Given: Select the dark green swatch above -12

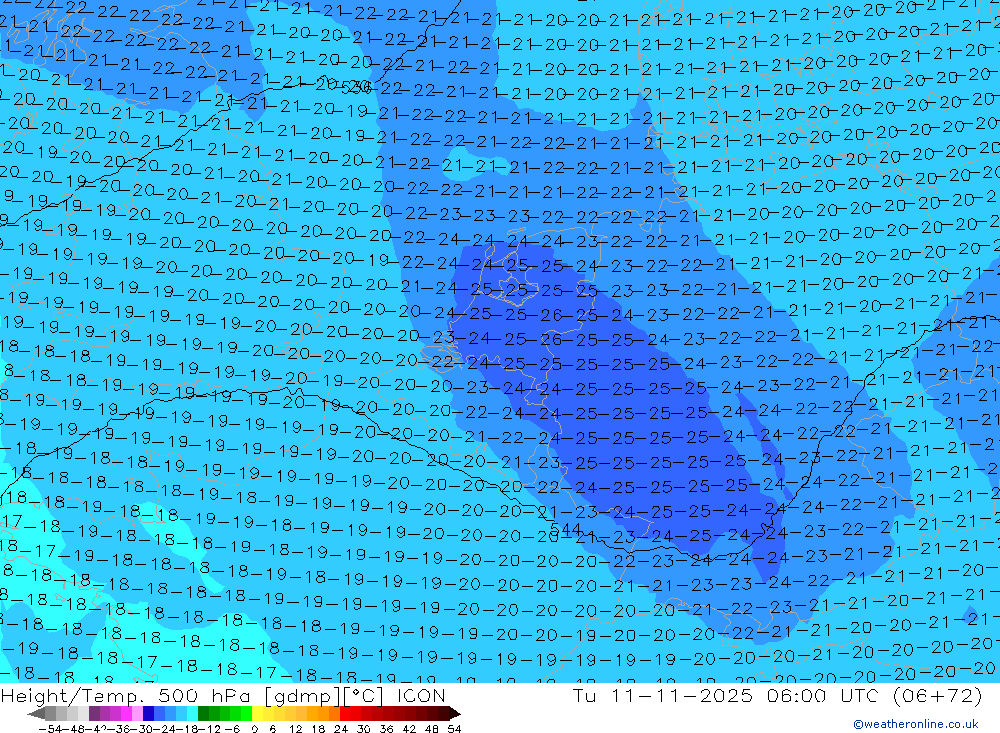Looking at the screenshot, I should (x=203, y=714).
